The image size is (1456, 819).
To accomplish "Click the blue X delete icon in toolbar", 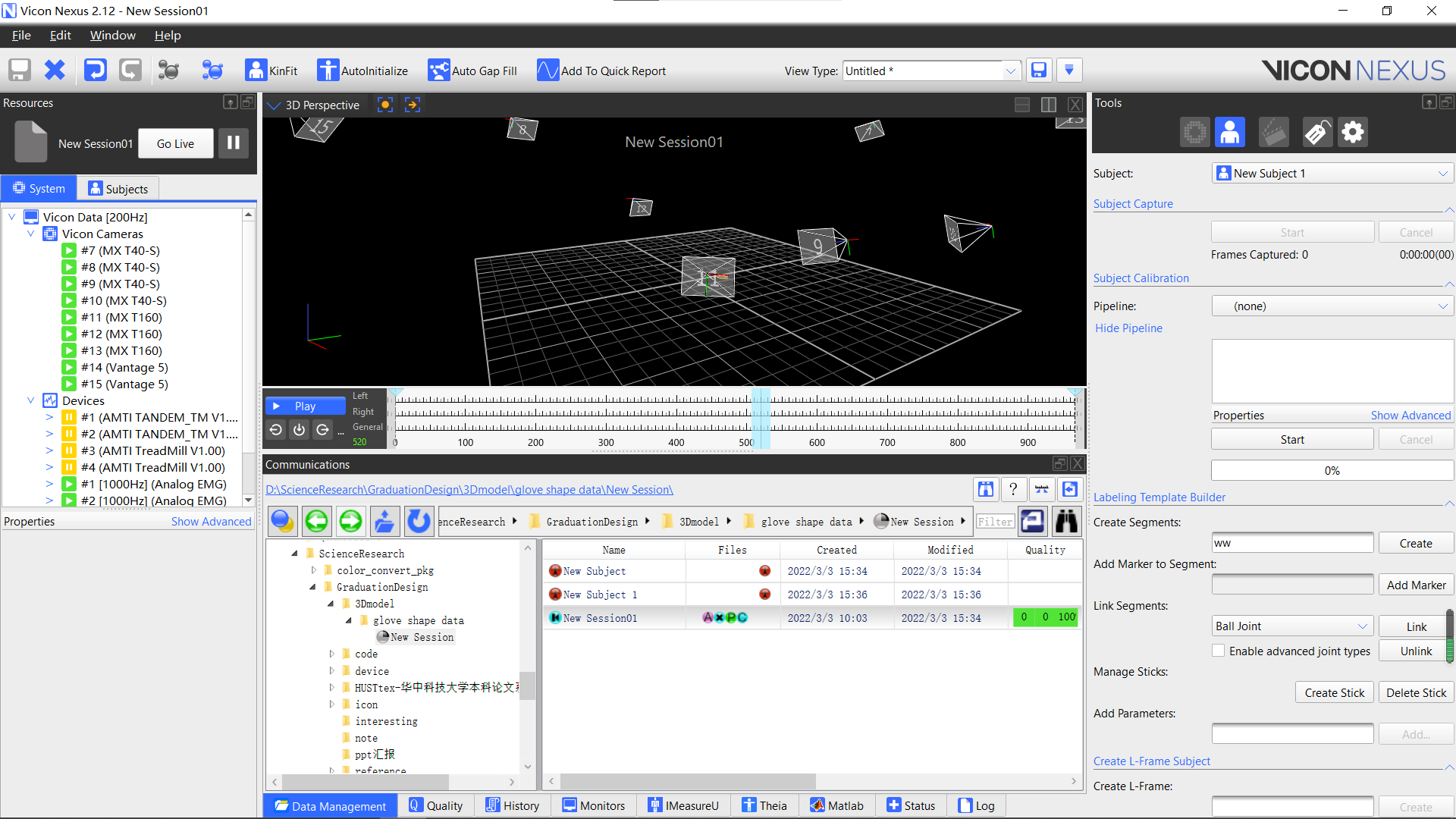I will pyautogui.click(x=55, y=71).
